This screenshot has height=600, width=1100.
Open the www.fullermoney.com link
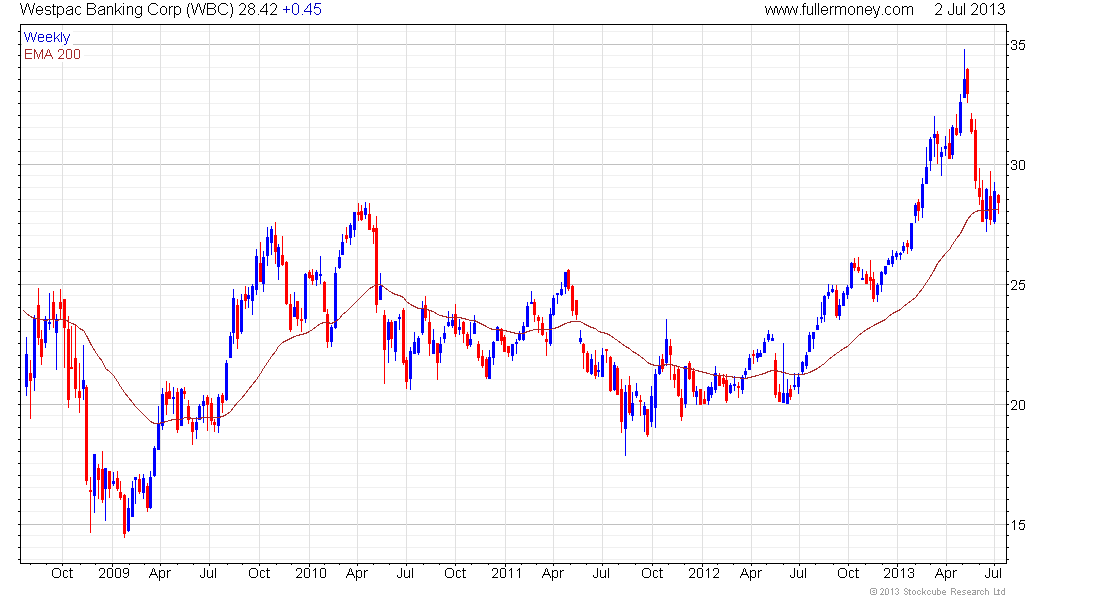[839, 10]
